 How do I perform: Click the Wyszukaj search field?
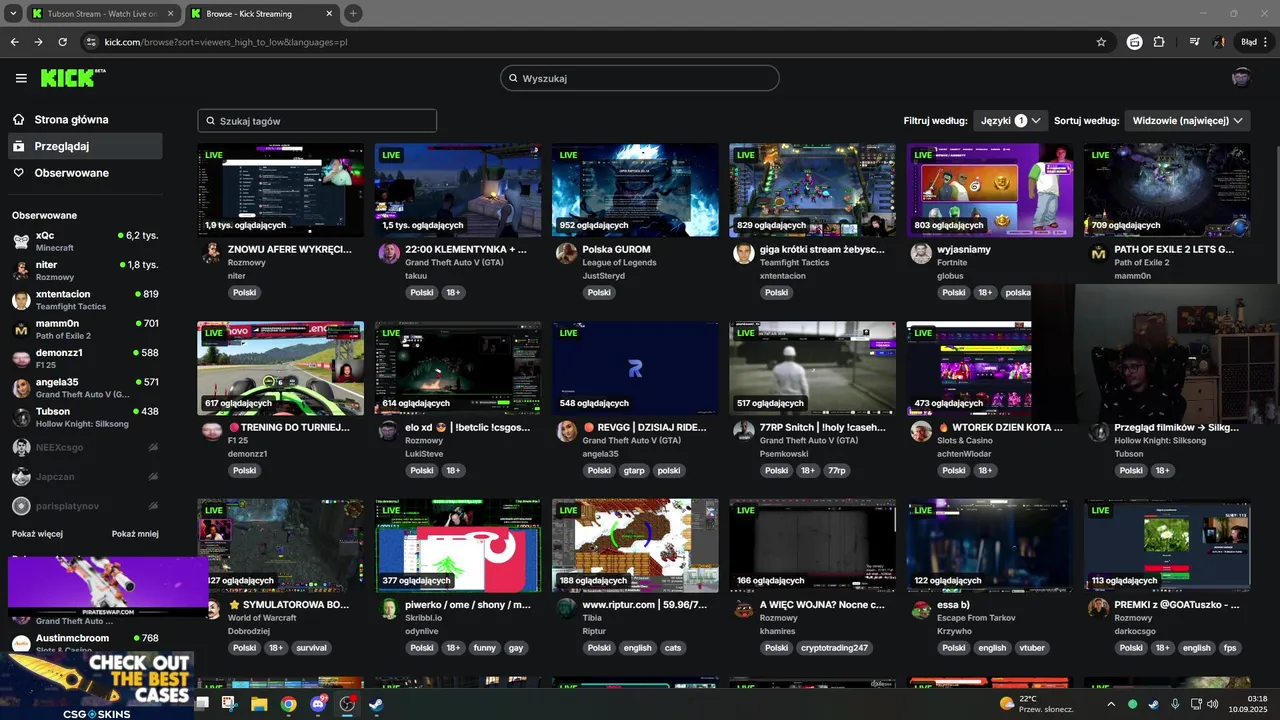point(640,78)
